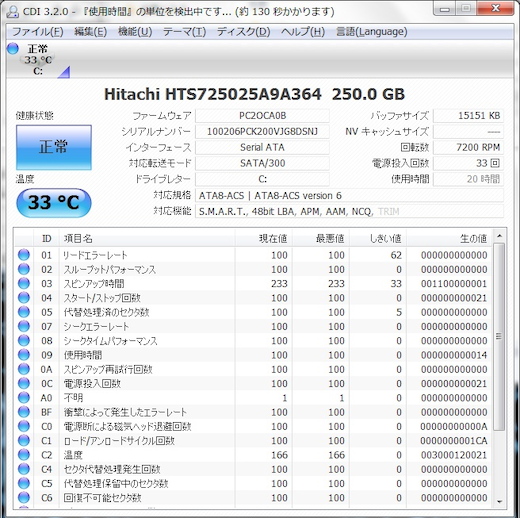Click the CrystalDiskInfo title bar app icon

coord(13,11)
